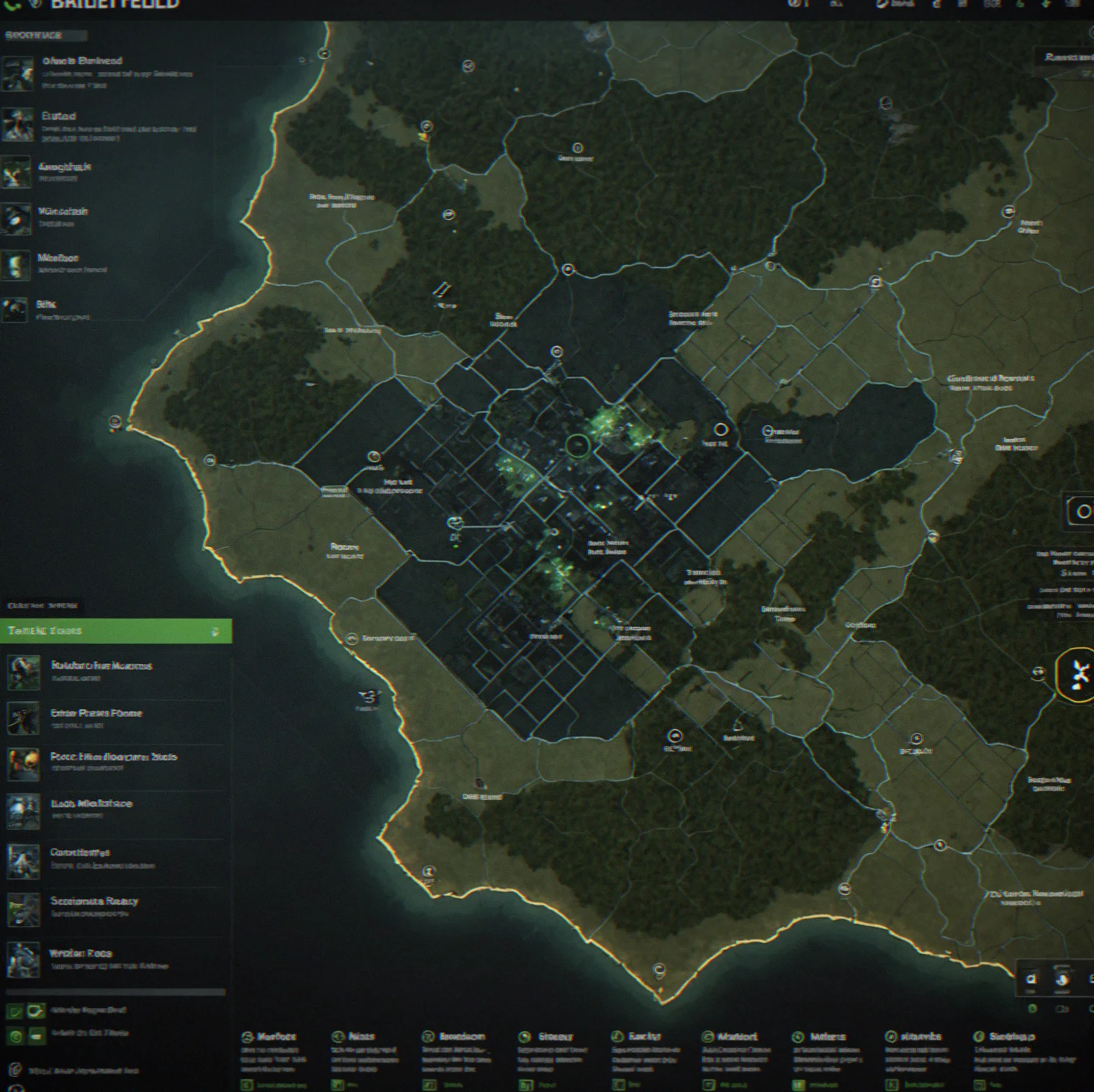Click the ship icon in the sea off the west coast
The image size is (1094, 1092).
369,697
